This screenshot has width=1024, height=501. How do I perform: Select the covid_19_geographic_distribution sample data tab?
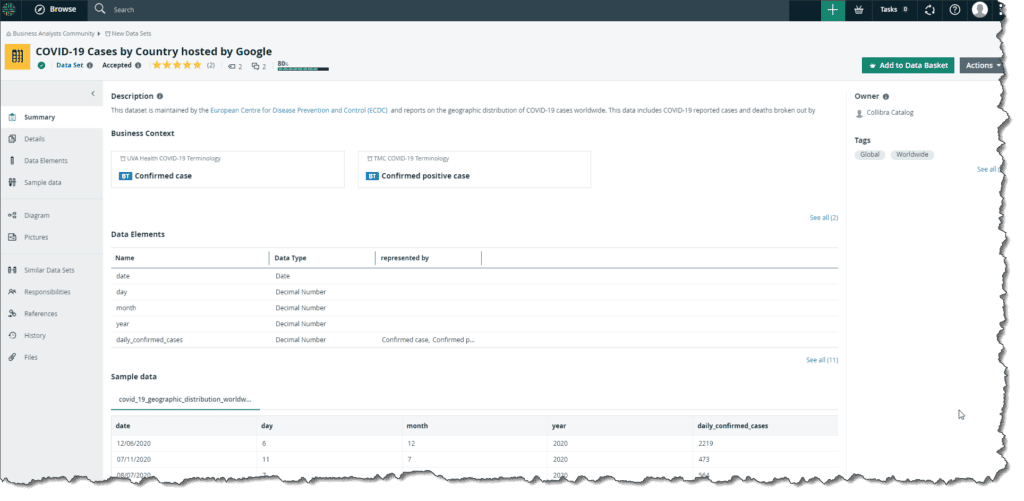[x=185, y=398]
